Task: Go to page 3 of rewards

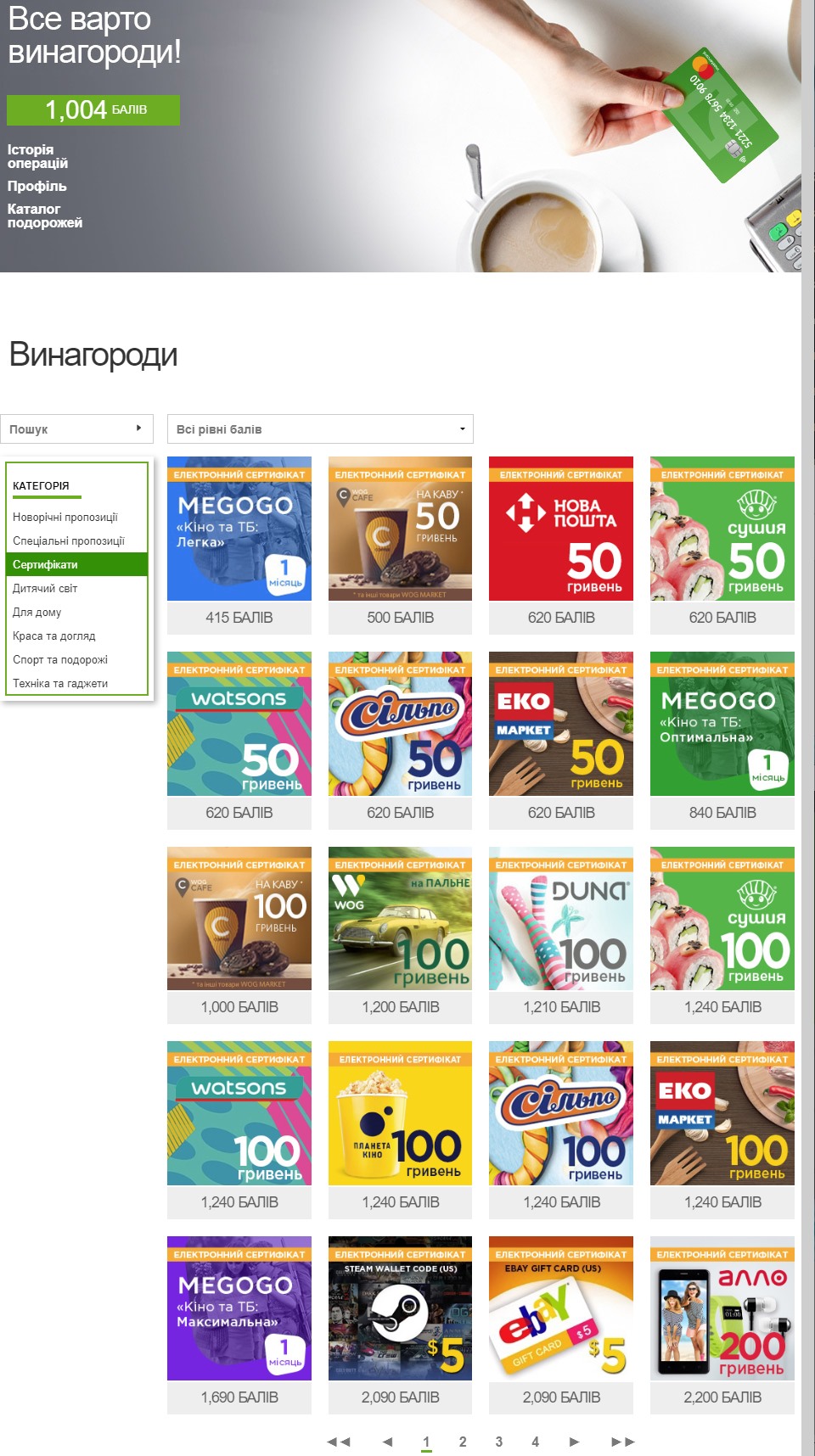Action: (x=499, y=1442)
